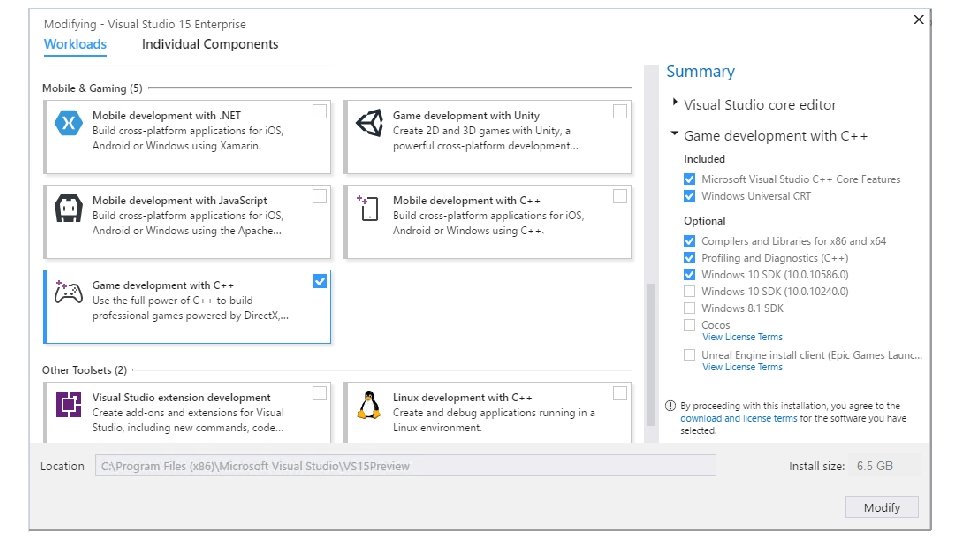
Task: Click the Unity game development icon
Action: coord(369,125)
